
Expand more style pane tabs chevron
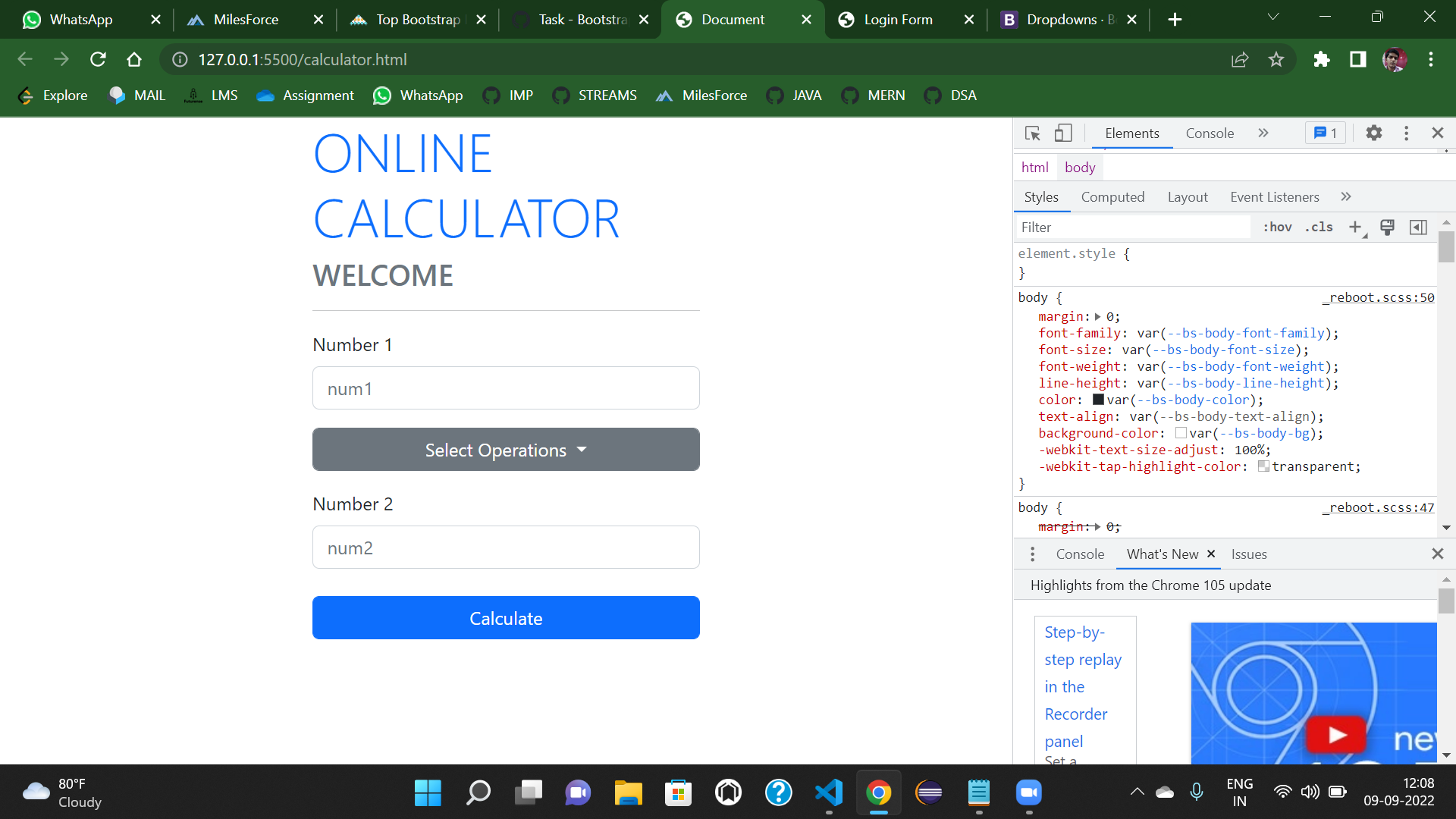(1346, 197)
